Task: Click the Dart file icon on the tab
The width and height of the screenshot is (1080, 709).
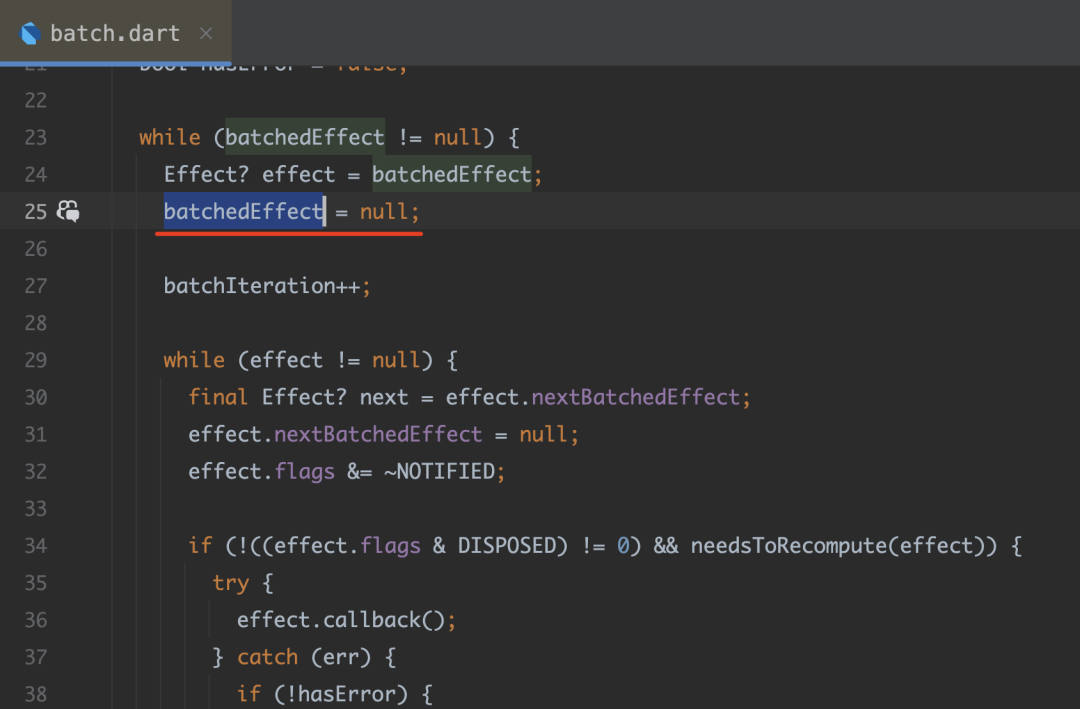Action: click(31, 33)
